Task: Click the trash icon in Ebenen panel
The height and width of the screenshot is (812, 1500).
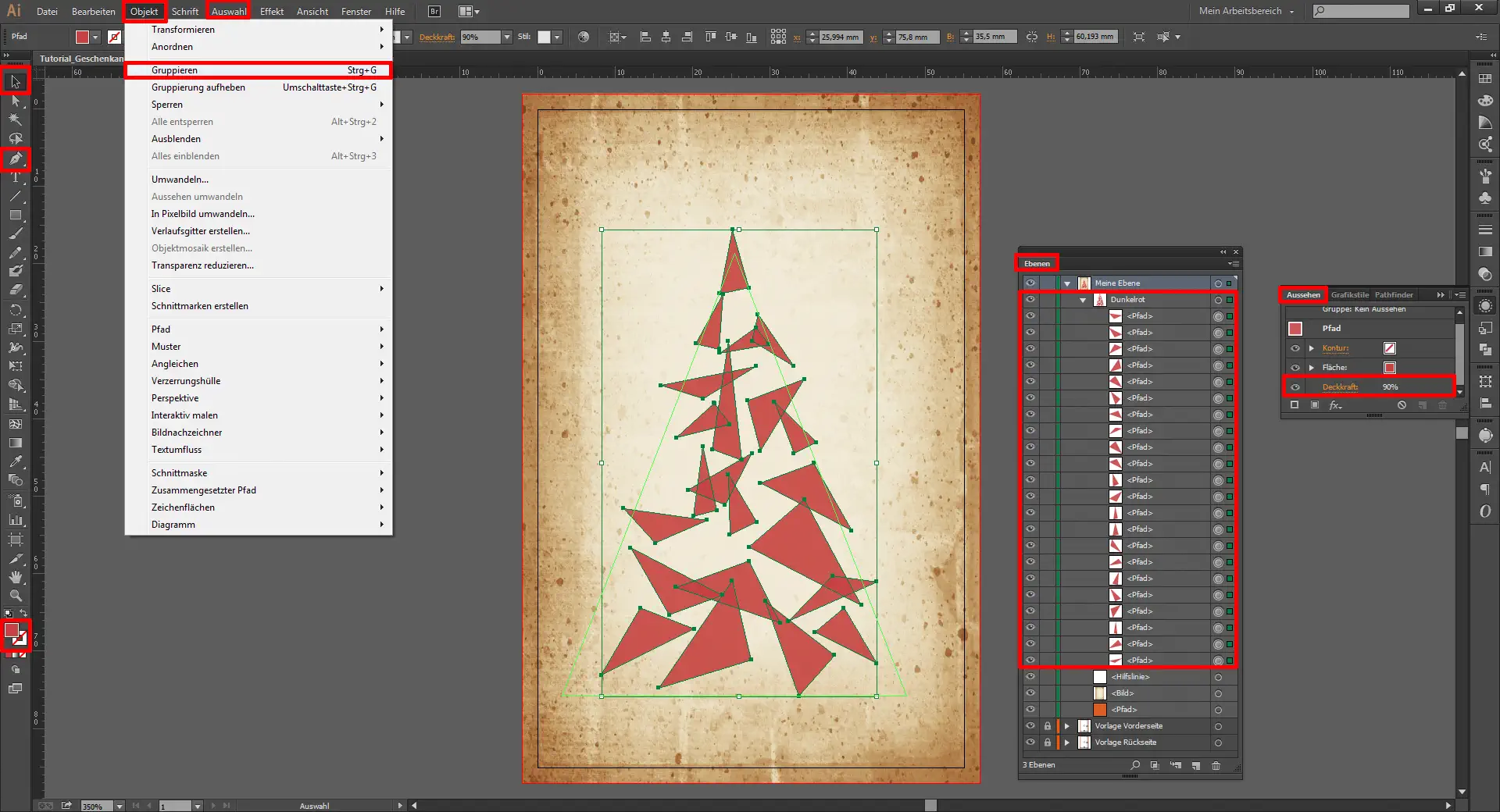Action: tap(1216, 765)
